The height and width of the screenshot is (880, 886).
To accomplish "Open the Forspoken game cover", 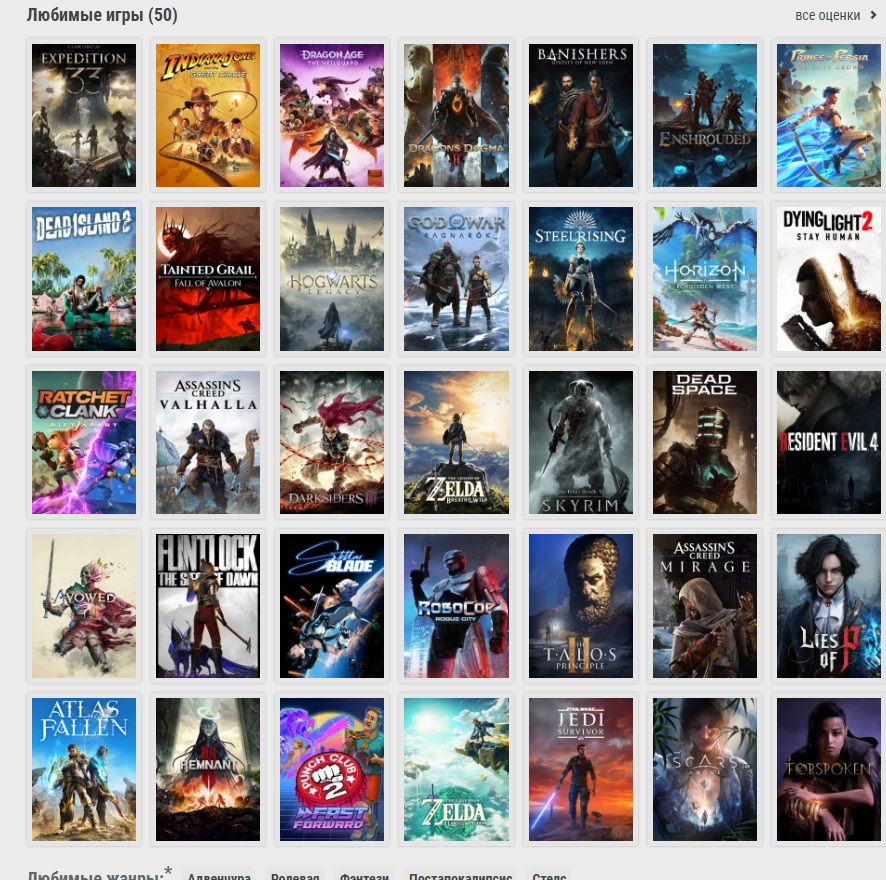I will click(829, 769).
